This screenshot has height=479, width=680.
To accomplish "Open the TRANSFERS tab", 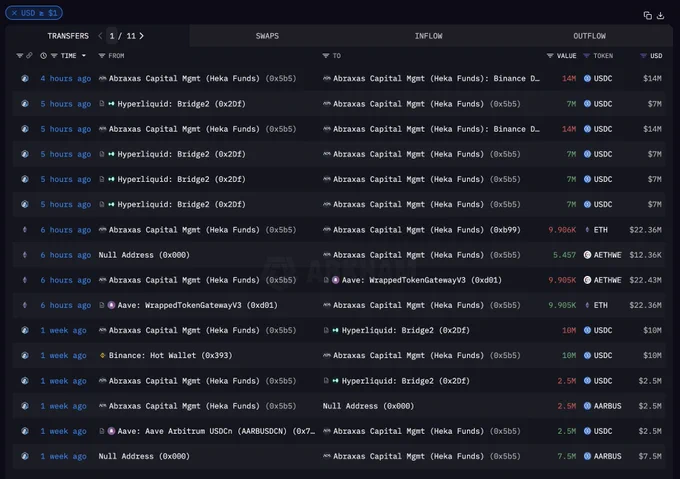I will pyautogui.click(x=68, y=36).
